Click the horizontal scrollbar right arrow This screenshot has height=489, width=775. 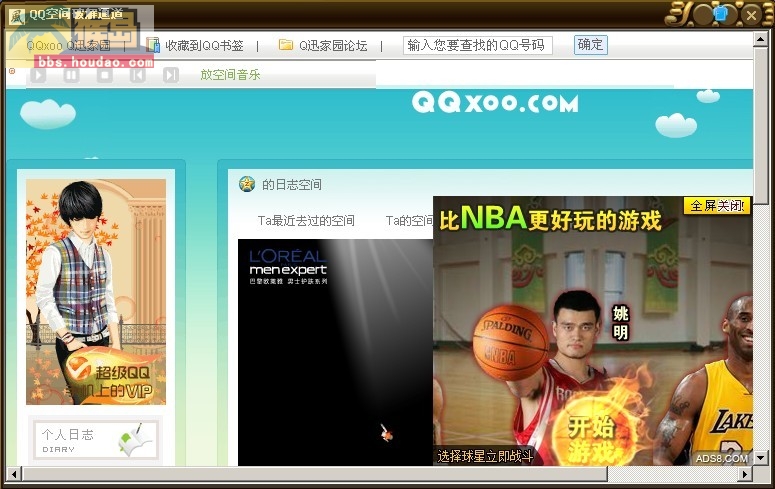[x=745, y=475]
